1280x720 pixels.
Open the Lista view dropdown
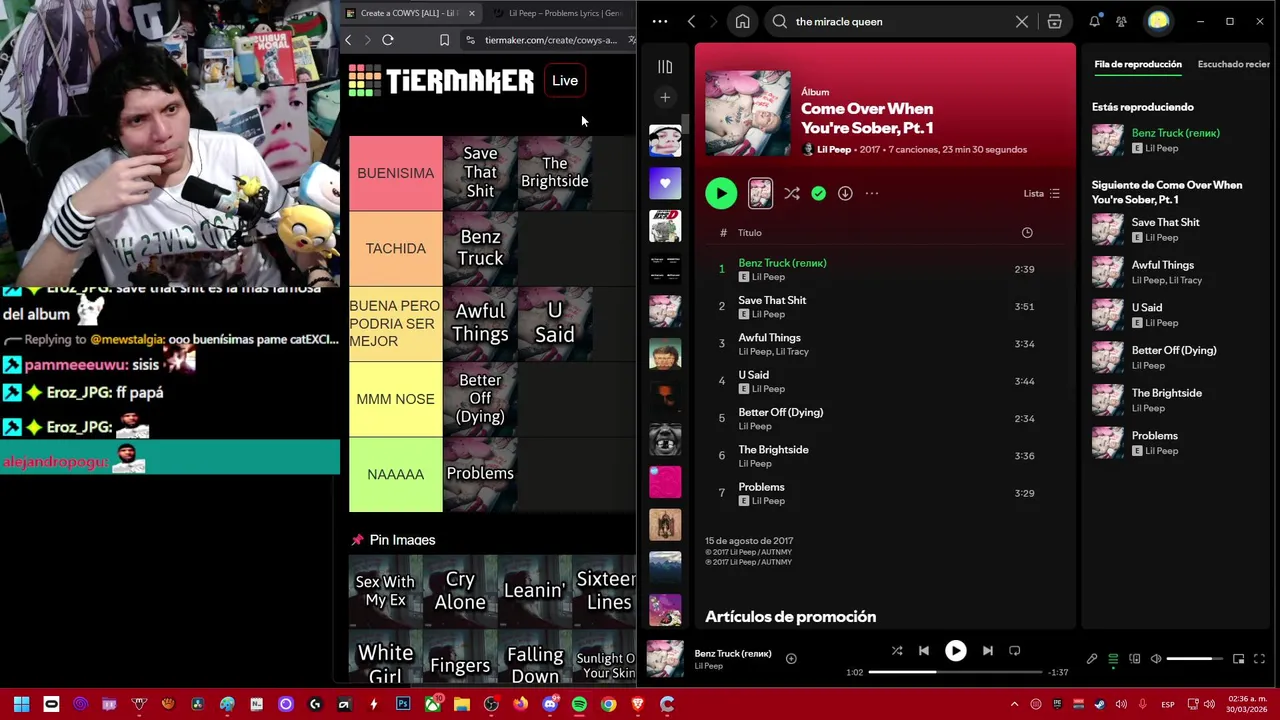click(x=1041, y=193)
